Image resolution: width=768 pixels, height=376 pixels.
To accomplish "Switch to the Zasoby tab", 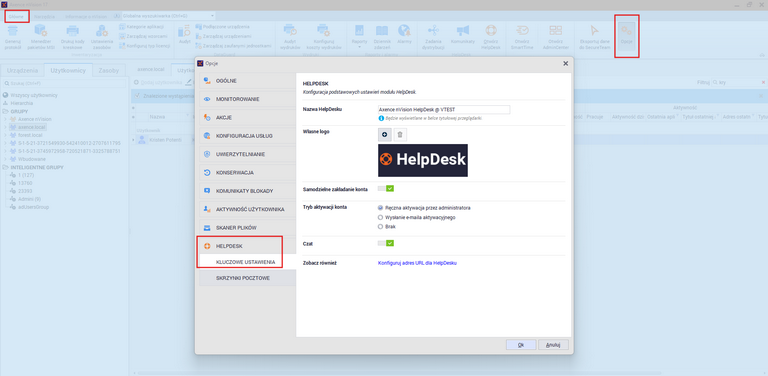I will (x=109, y=70).
